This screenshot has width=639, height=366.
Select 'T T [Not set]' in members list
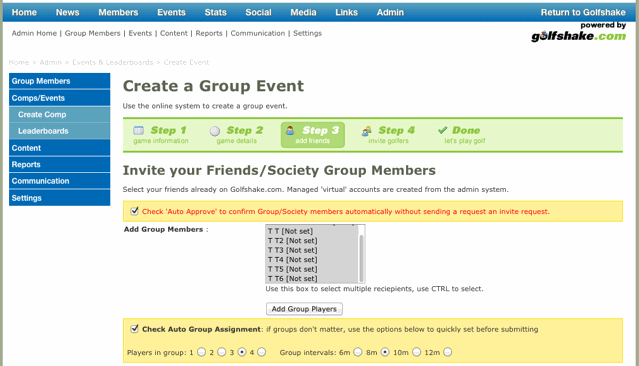click(312, 231)
